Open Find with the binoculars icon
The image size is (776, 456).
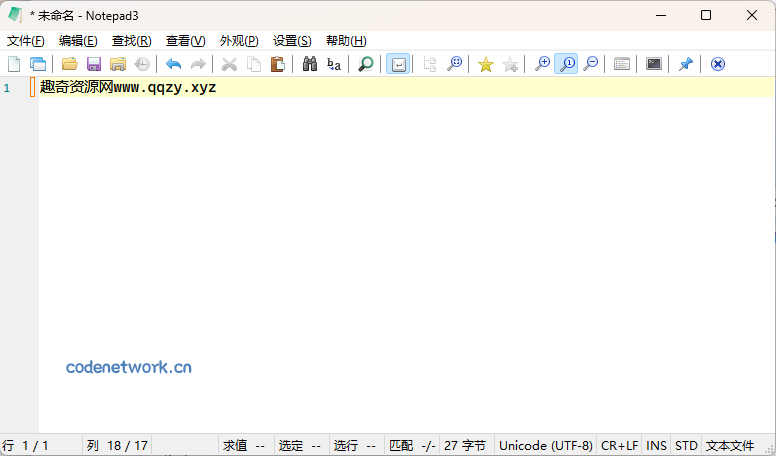tap(310, 64)
